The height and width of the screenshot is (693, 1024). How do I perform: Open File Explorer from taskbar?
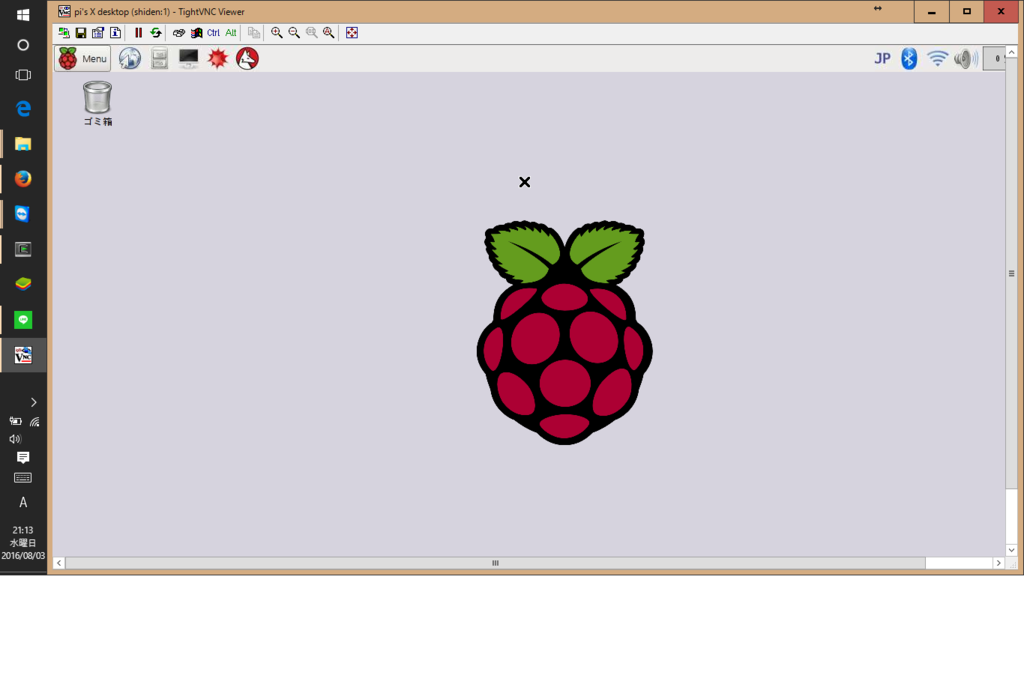coord(23,144)
